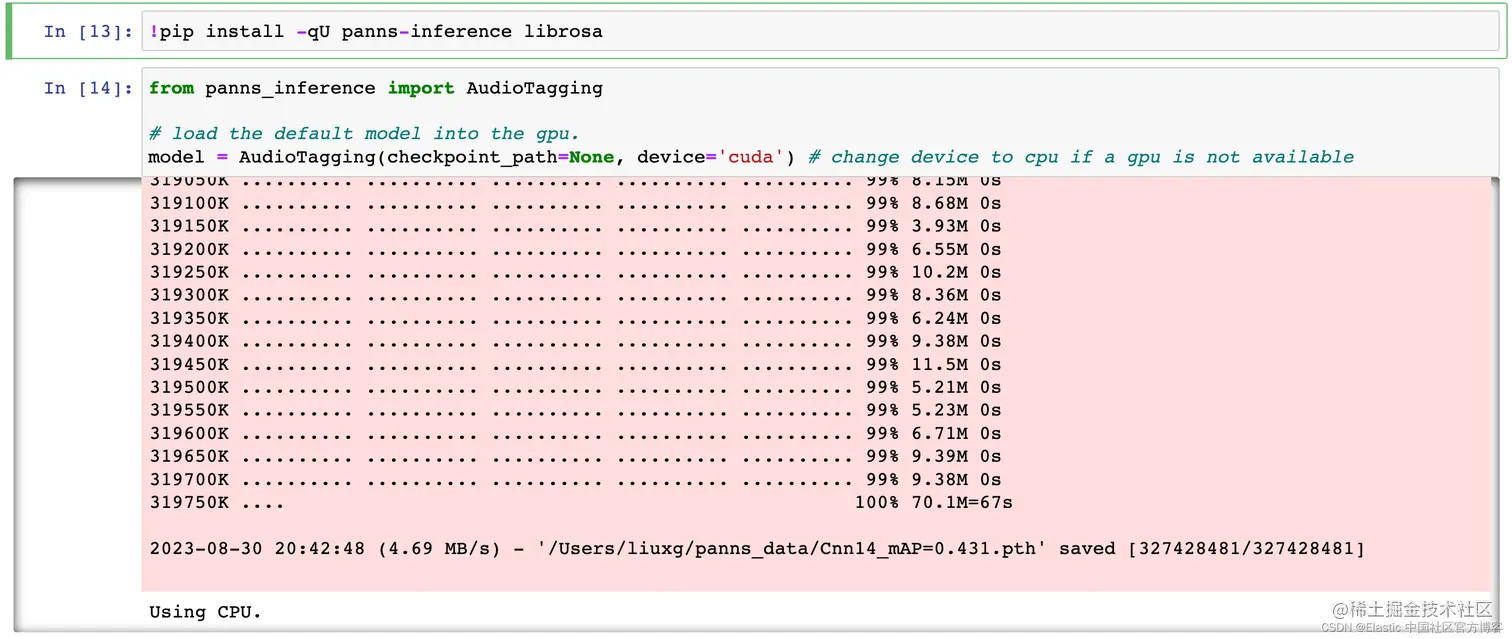Click the pip install code cell input
1512x639 pixels.
click(820, 31)
